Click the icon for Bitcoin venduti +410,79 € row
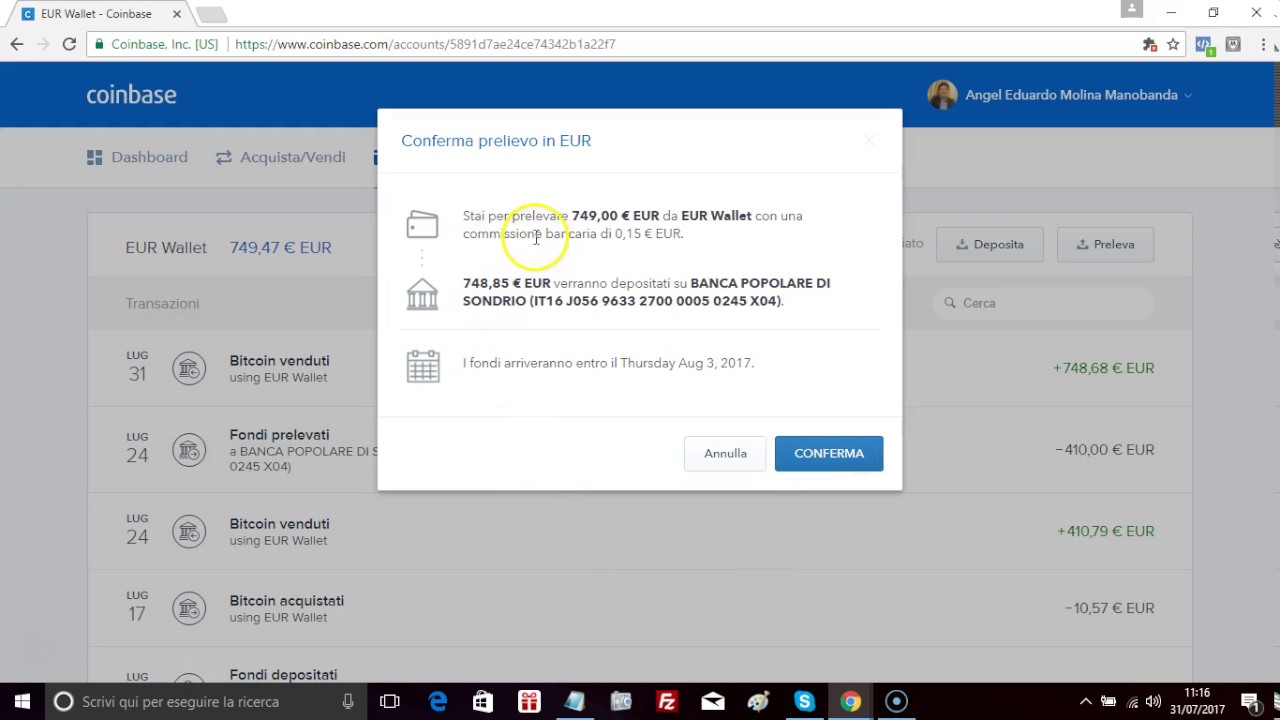Screen dimensions: 1280x720 [x=188, y=531]
